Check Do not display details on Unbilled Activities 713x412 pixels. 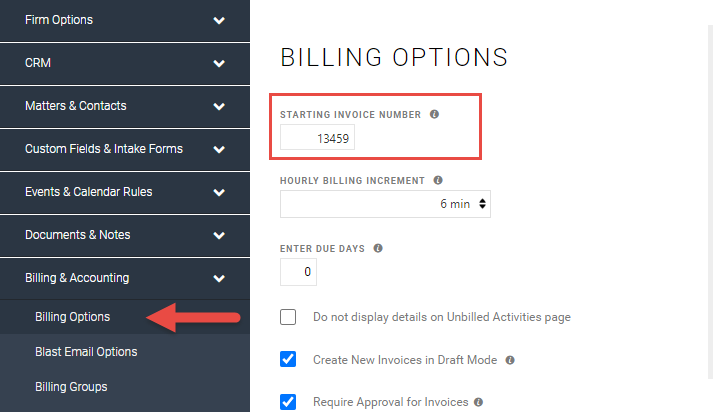(288, 317)
